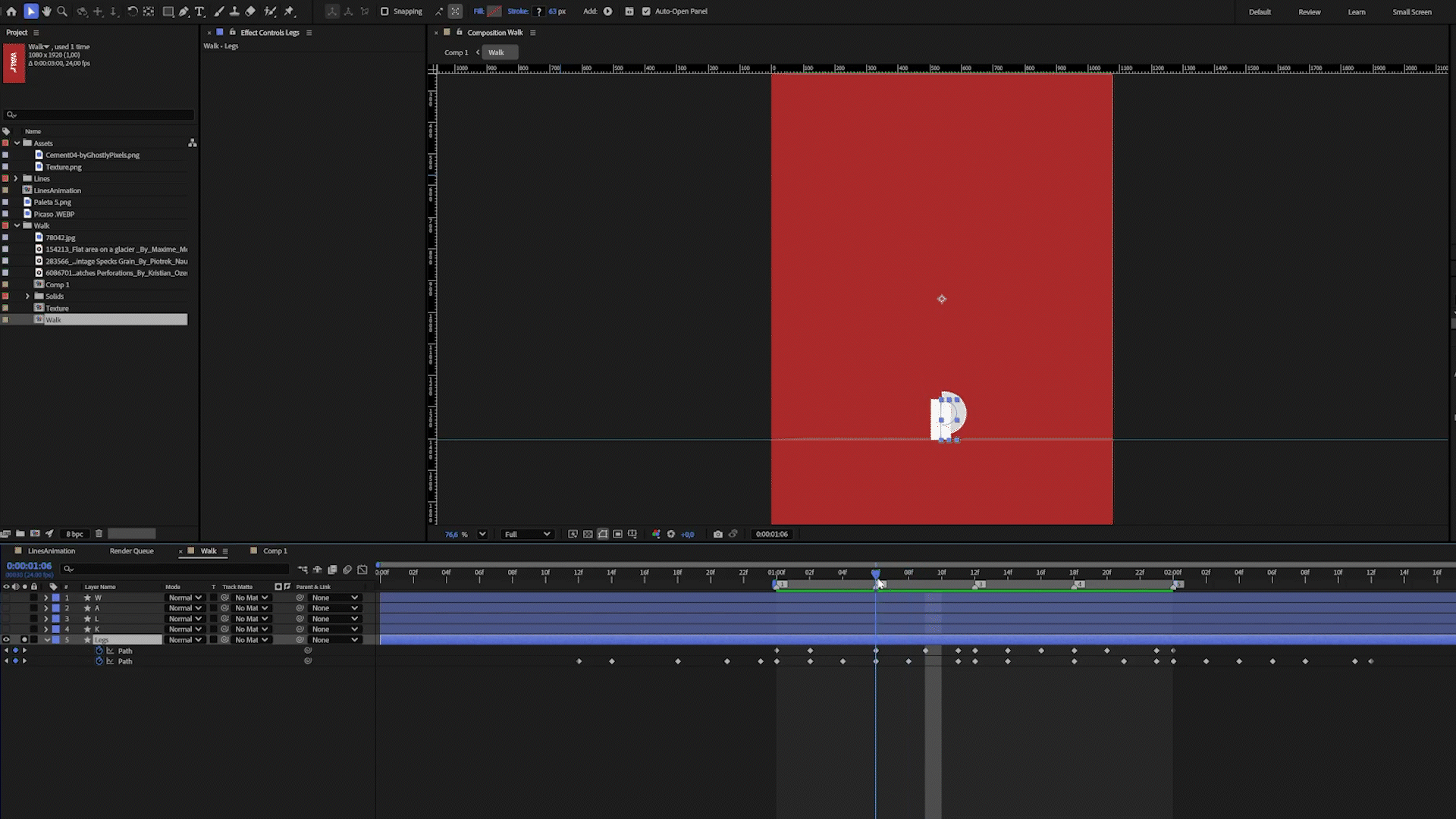Choose the Rectangle shape tool
The width and height of the screenshot is (1456, 819).
tap(168, 11)
